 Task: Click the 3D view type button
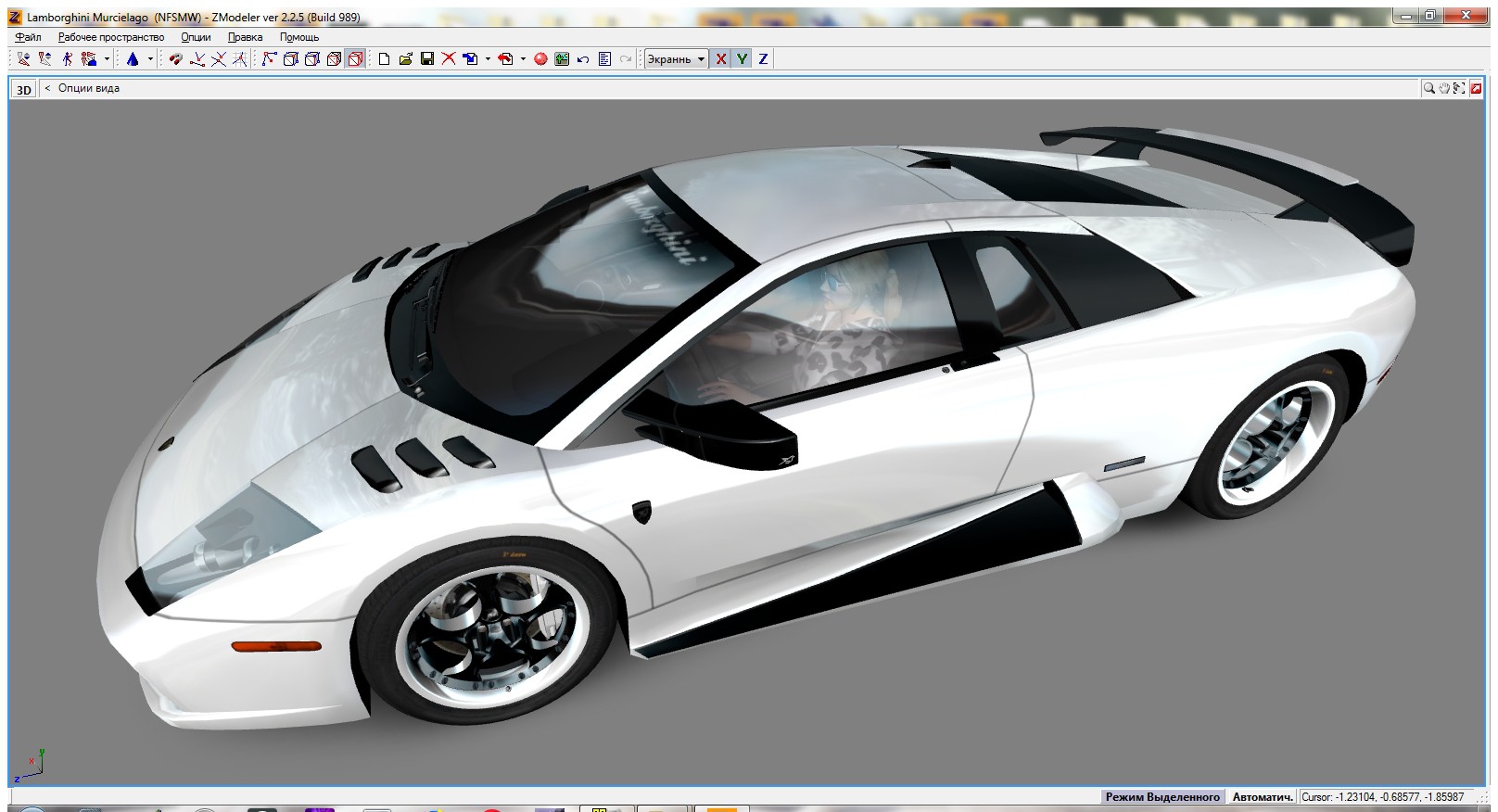[24, 89]
